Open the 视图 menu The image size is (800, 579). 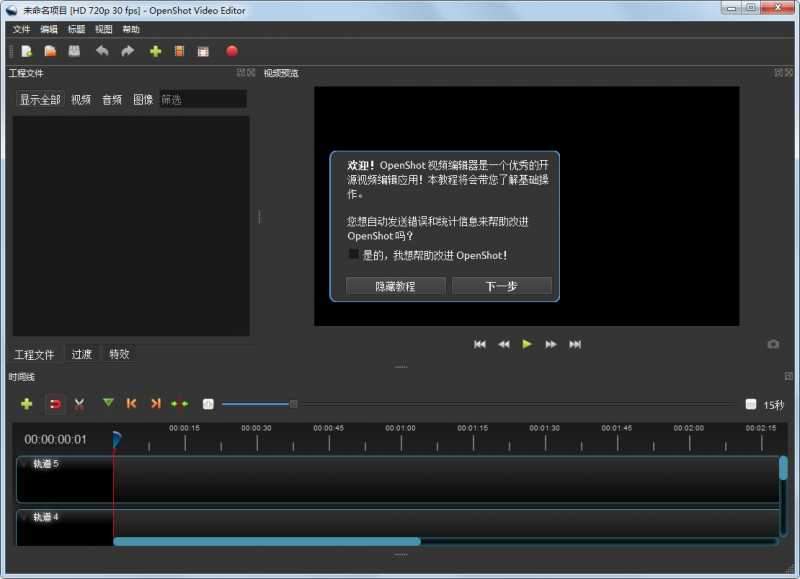[102, 29]
